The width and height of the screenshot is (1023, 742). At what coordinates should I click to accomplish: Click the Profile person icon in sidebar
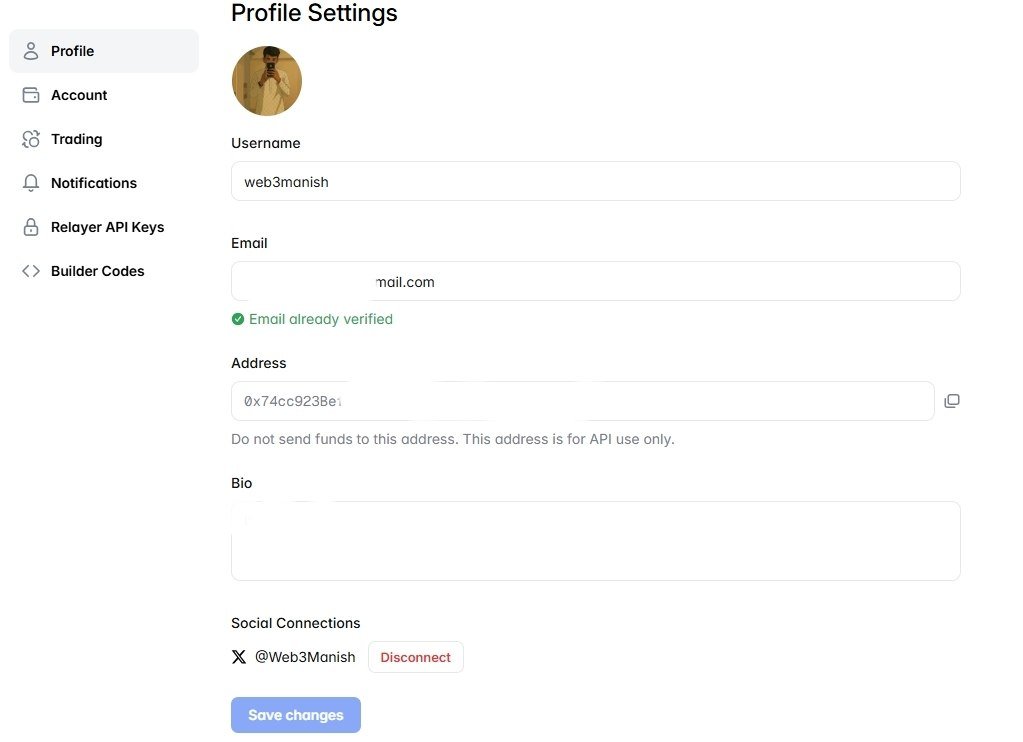(x=31, y=51)
